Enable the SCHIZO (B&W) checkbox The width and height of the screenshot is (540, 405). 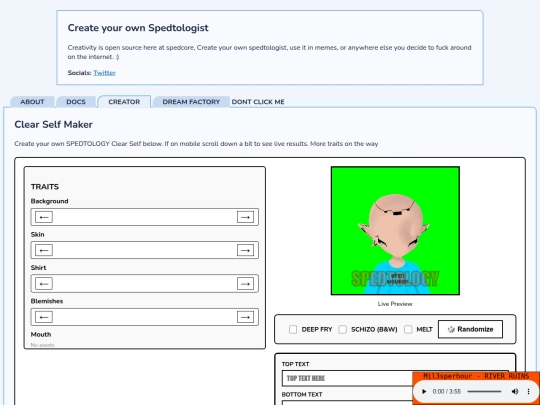tap(342, 330)
